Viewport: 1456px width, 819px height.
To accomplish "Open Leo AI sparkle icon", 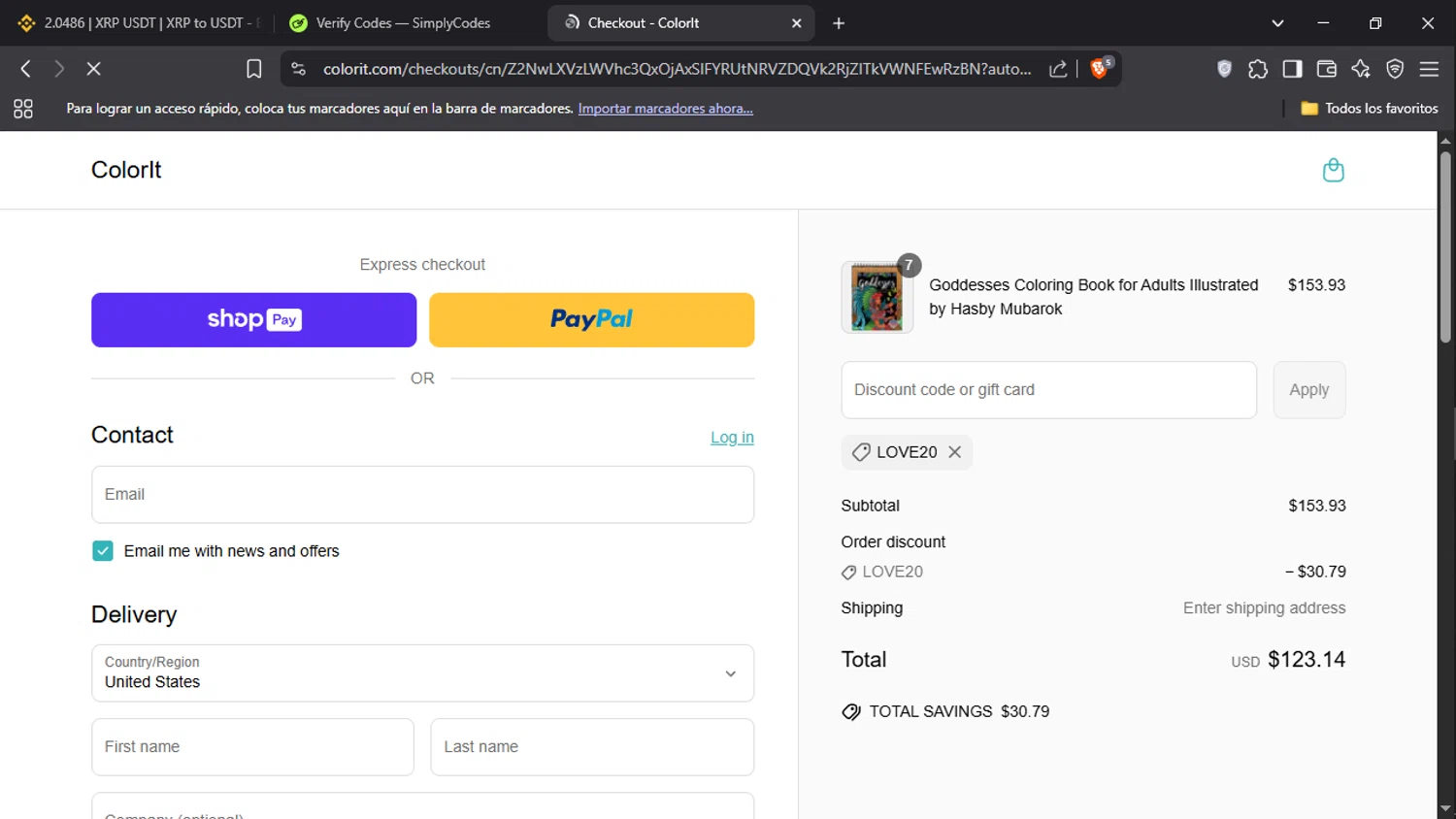I will click(1361, 69).
